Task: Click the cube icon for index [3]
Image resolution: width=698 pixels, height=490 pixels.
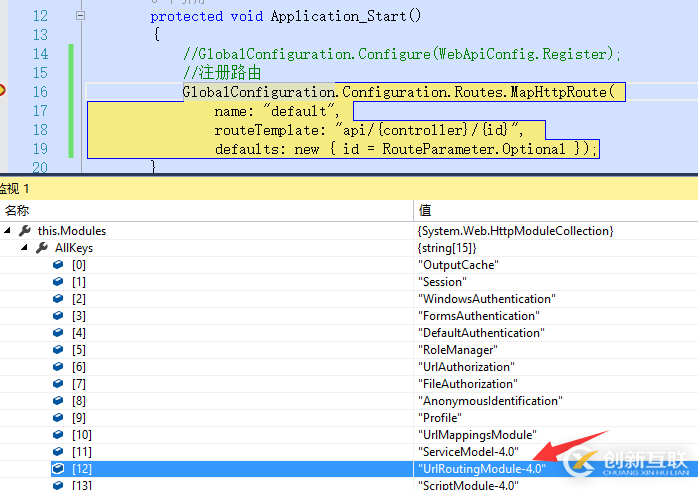Action: pyautogui.click(x=58, y=316)
